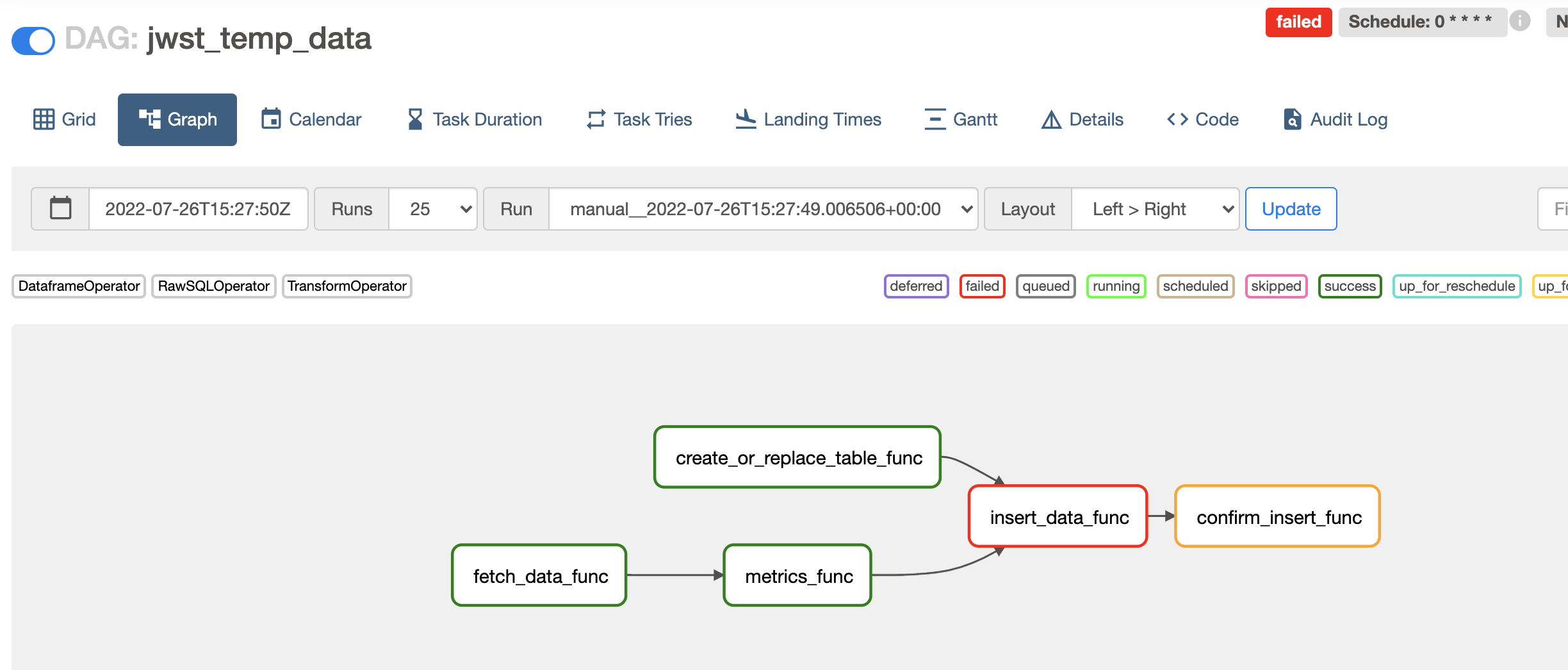Viewport: 1568px width, 670px height.
Task: Switch to the Details tab
Action: pos(1082,119)
